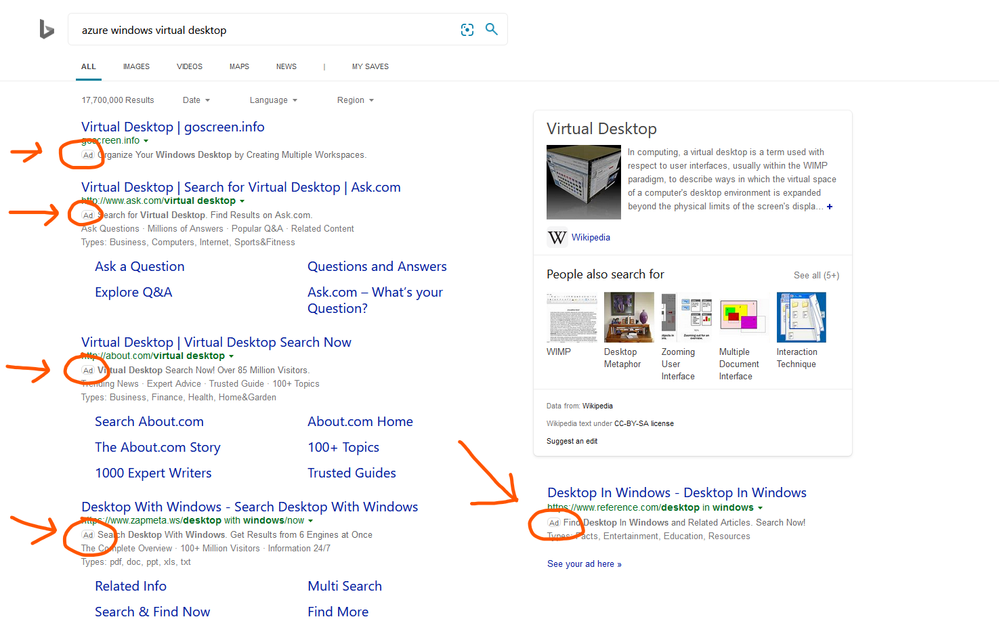Viewport: 999px width, 634px height.
Task: Click the Wikipedia W logo icon
Action: pos(557,237)
